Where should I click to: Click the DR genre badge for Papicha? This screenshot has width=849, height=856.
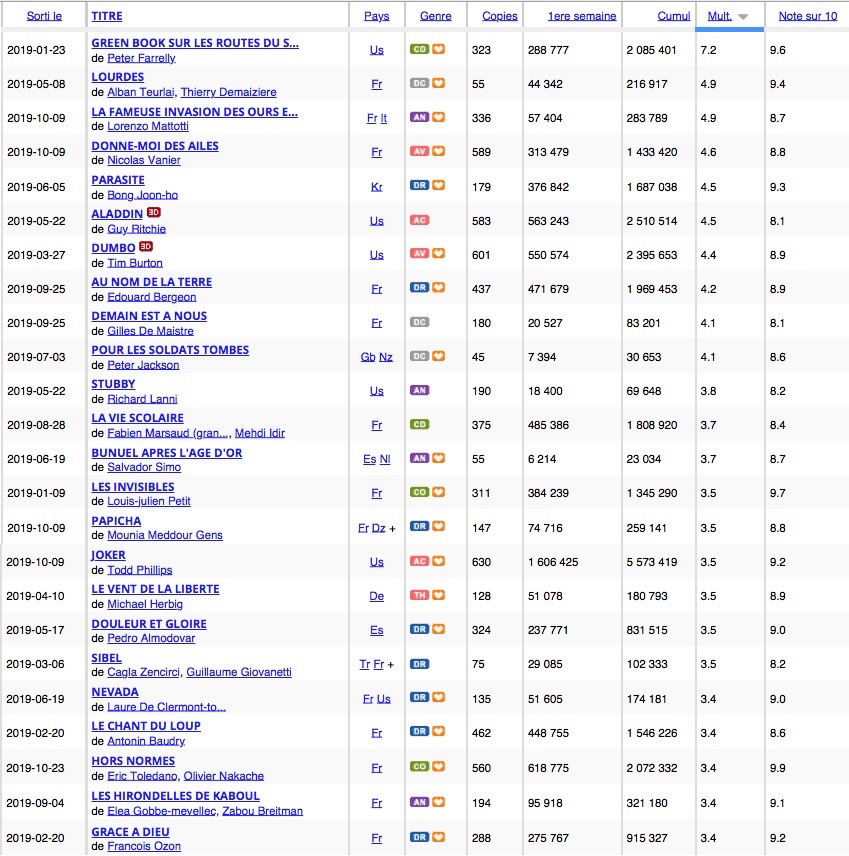tap(419, 527)
